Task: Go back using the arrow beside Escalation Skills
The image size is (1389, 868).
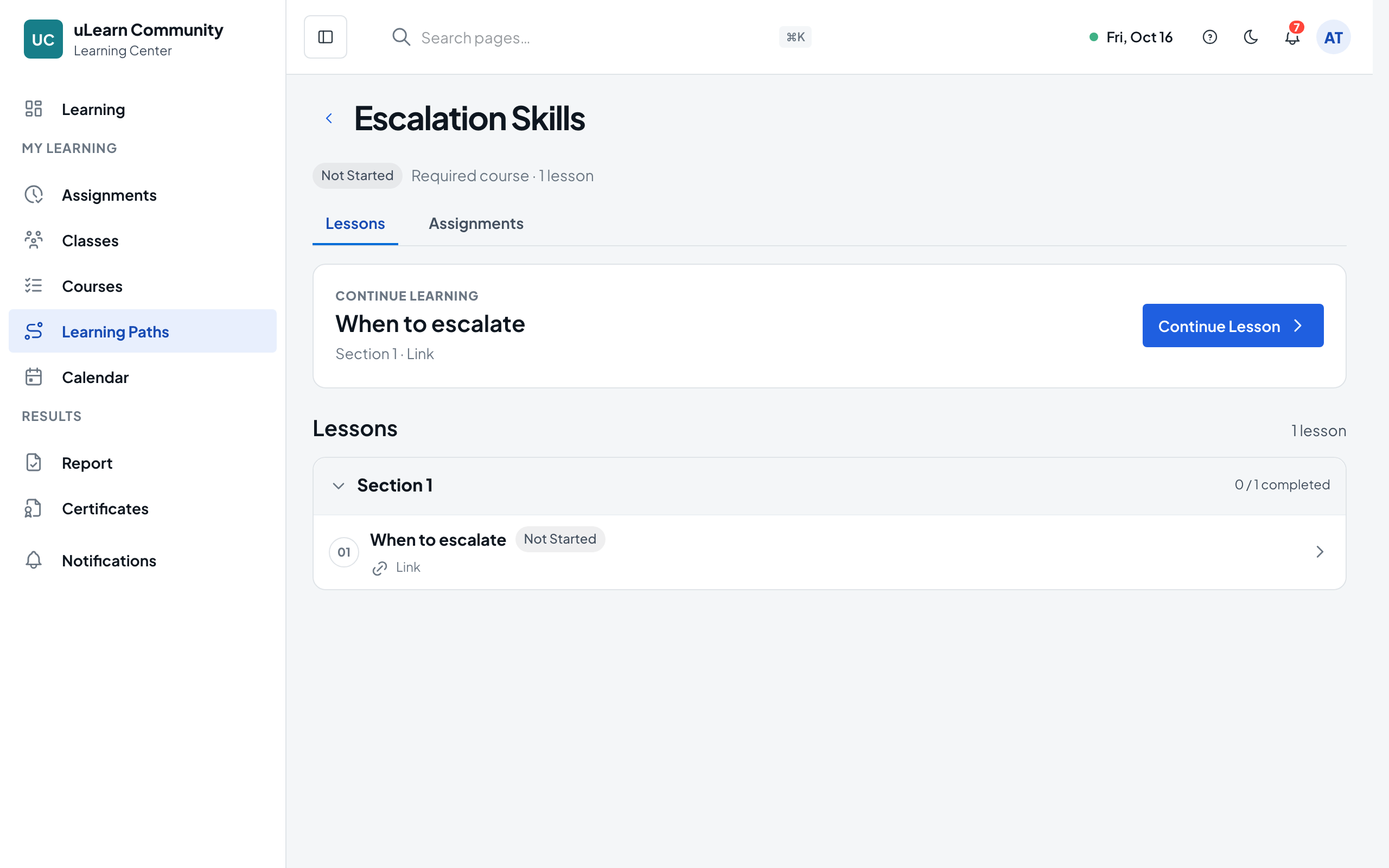Action: click(x=329, y=118)
